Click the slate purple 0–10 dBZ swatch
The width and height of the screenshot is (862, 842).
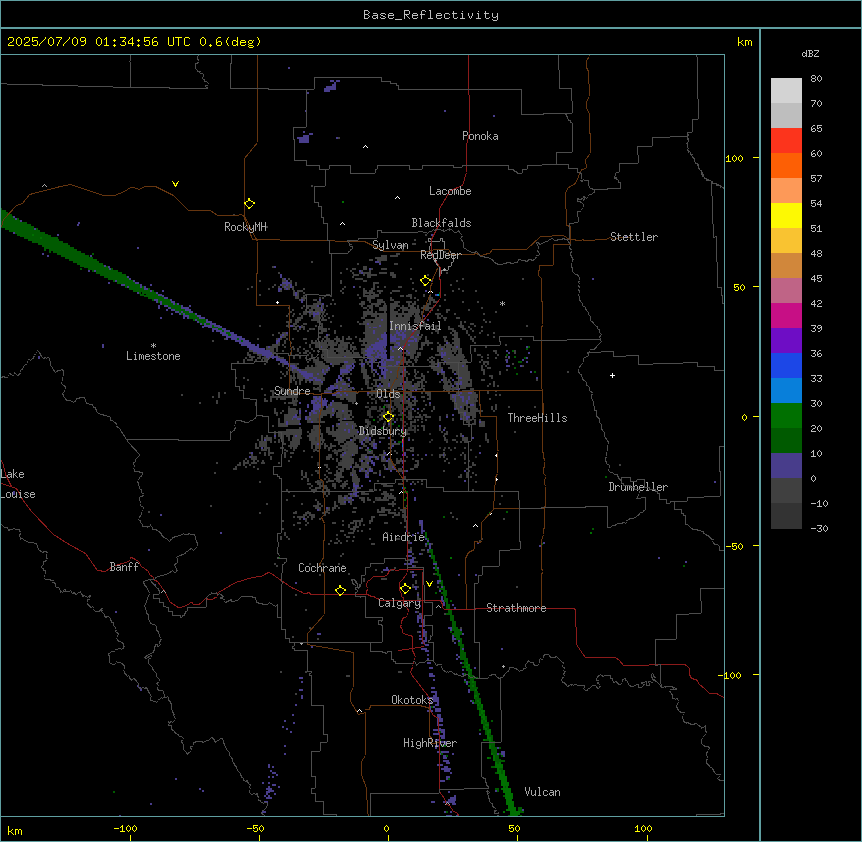[786, 466]
